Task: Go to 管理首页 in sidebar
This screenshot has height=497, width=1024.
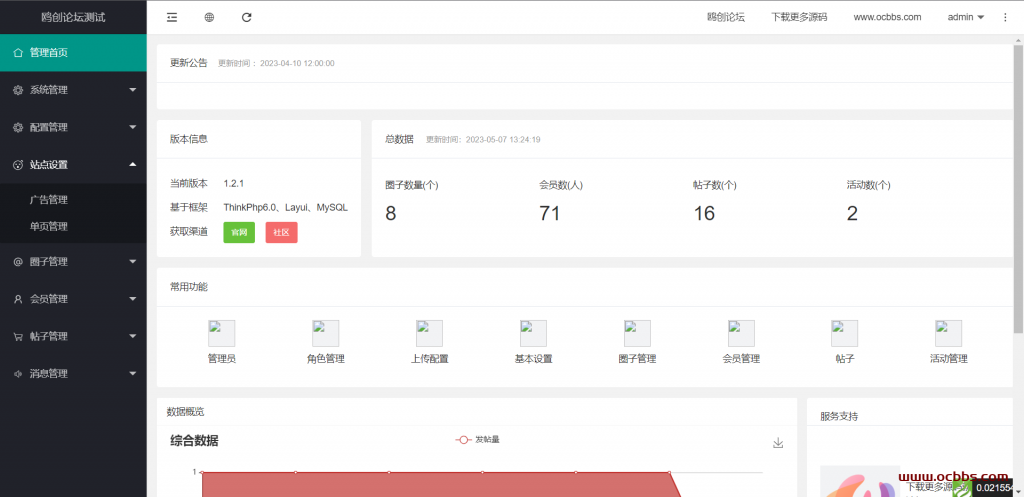Action: point(73,53)
